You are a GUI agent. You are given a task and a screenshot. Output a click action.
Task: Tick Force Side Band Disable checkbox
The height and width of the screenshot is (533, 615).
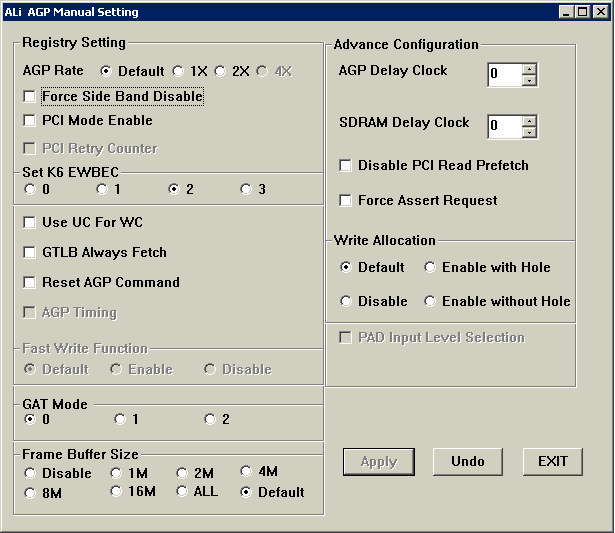pyautogui.click(x=29, y=96)
